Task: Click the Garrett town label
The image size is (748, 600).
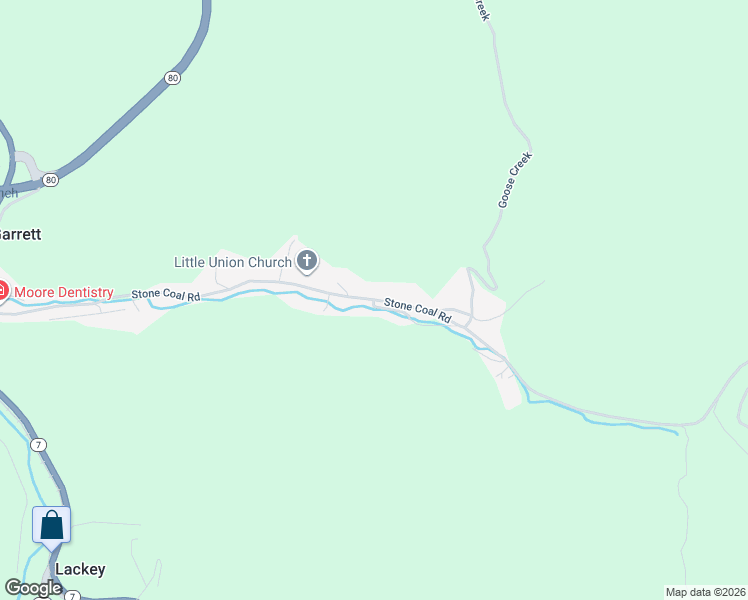Action: click(x=20, y=234)
